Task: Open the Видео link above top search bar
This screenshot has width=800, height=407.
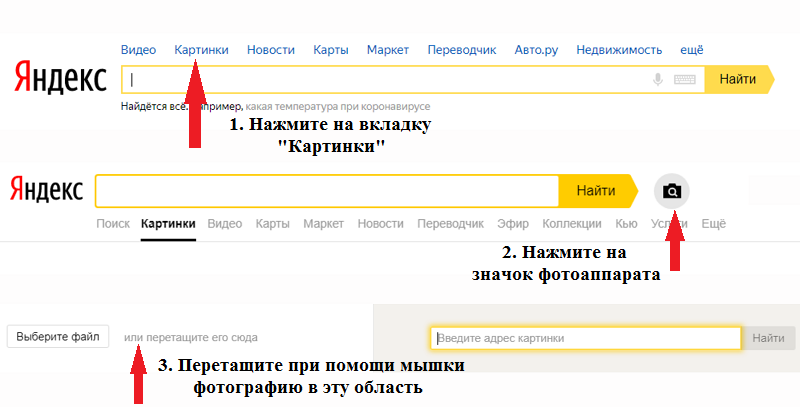Action: click(138, 50)
